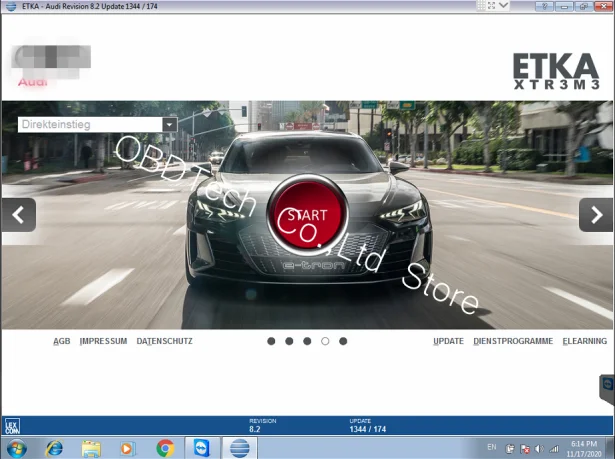Click the network signal tray icon
The width and height of the screenshot is (615, 459).
tap(554, 448)
